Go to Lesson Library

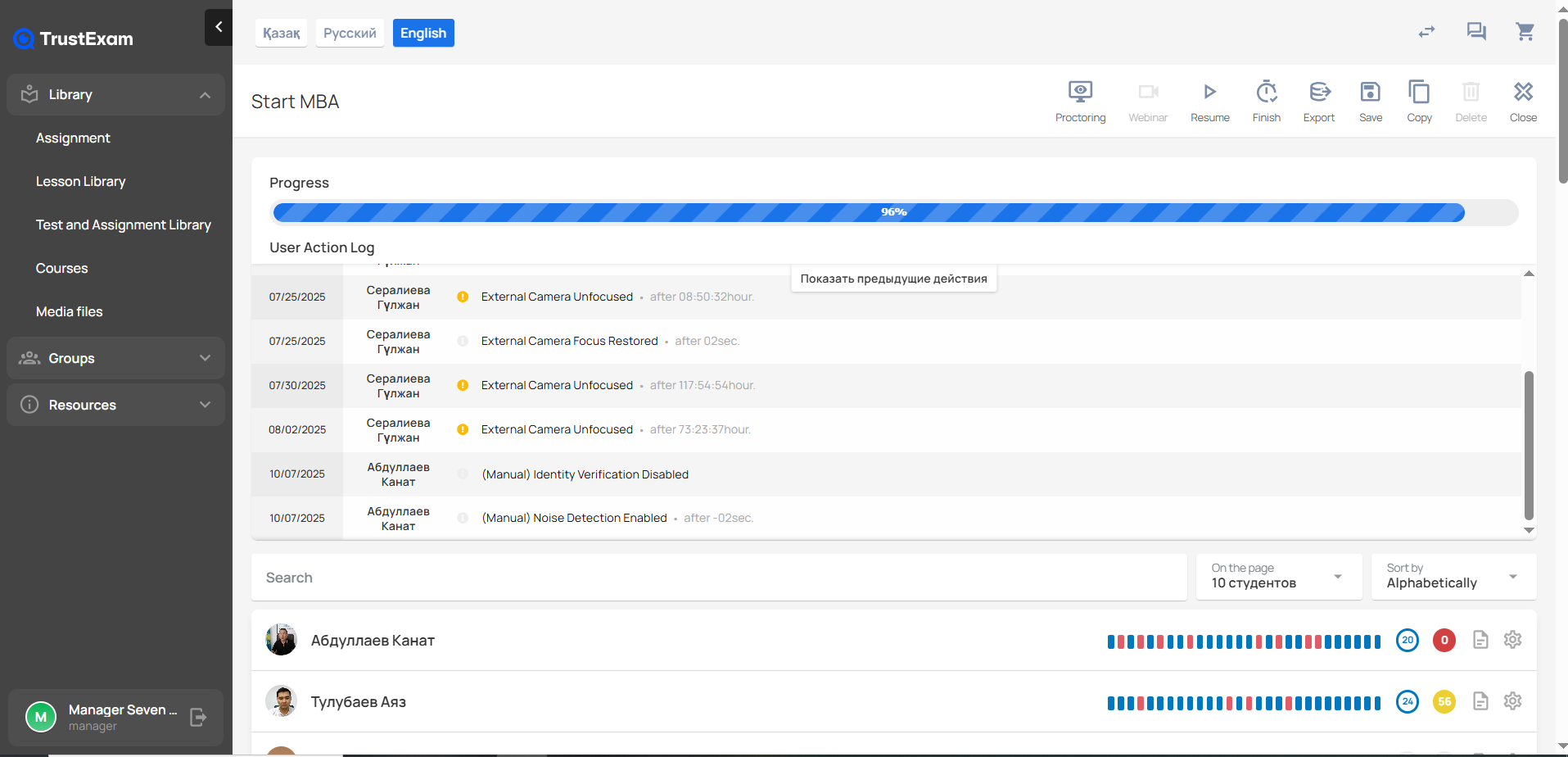[80, 181]
